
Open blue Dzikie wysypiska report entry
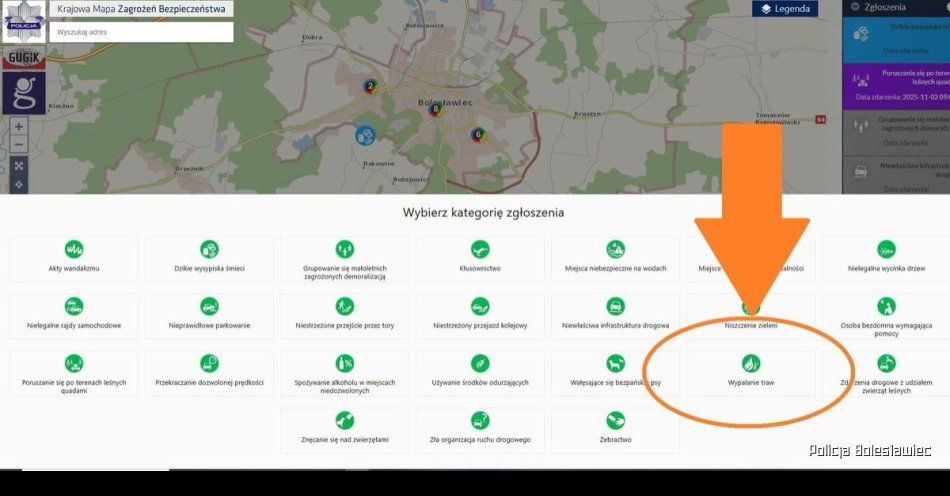[896, 39]
